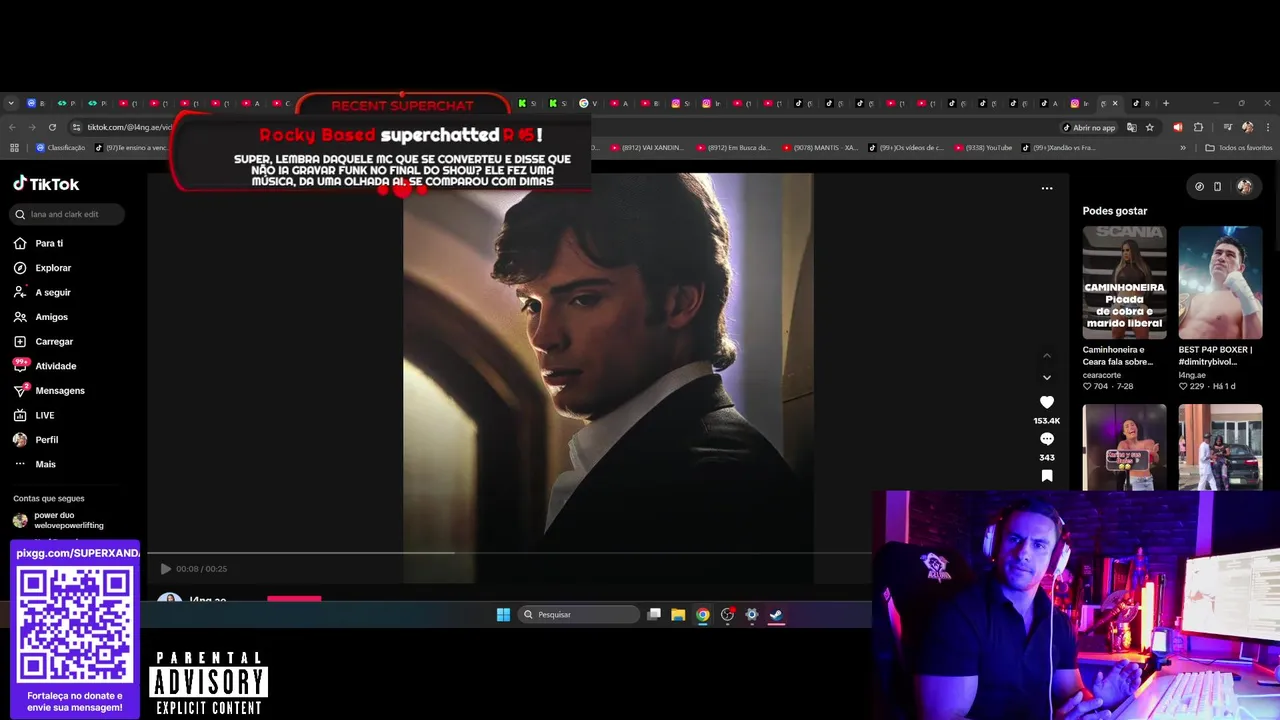Screen dimensions: 1280x720
Task: Go to next video arrow
Action: click(x=1047, y=377)
